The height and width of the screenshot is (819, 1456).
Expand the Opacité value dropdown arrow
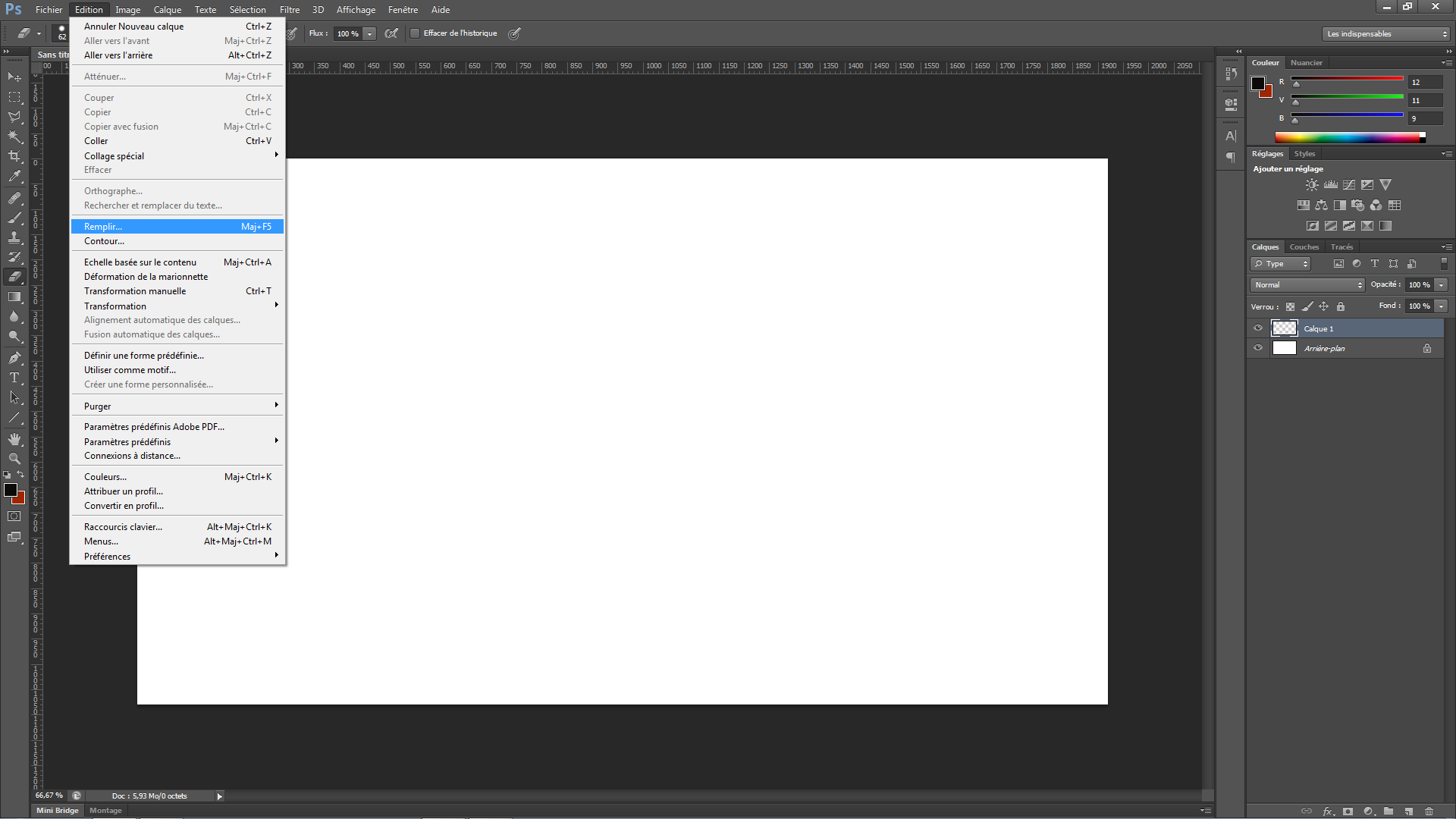(x=1442, y=285)
